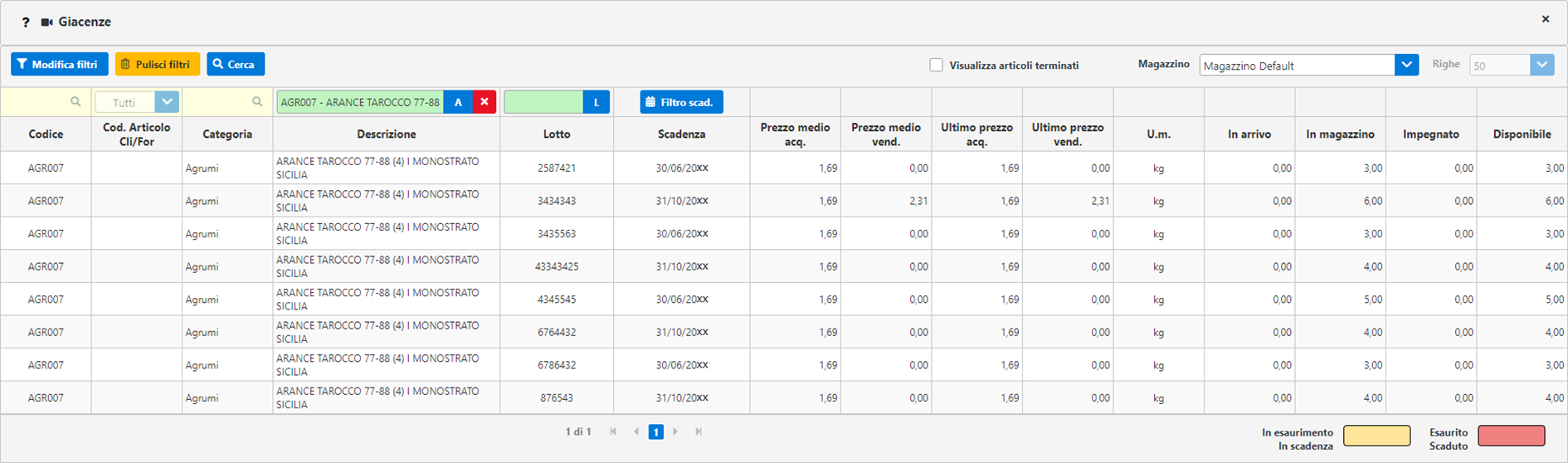The width and height of the screenshot is (1568, 463).
Task: Click the previous page arrow
Action: coord(636,431)
